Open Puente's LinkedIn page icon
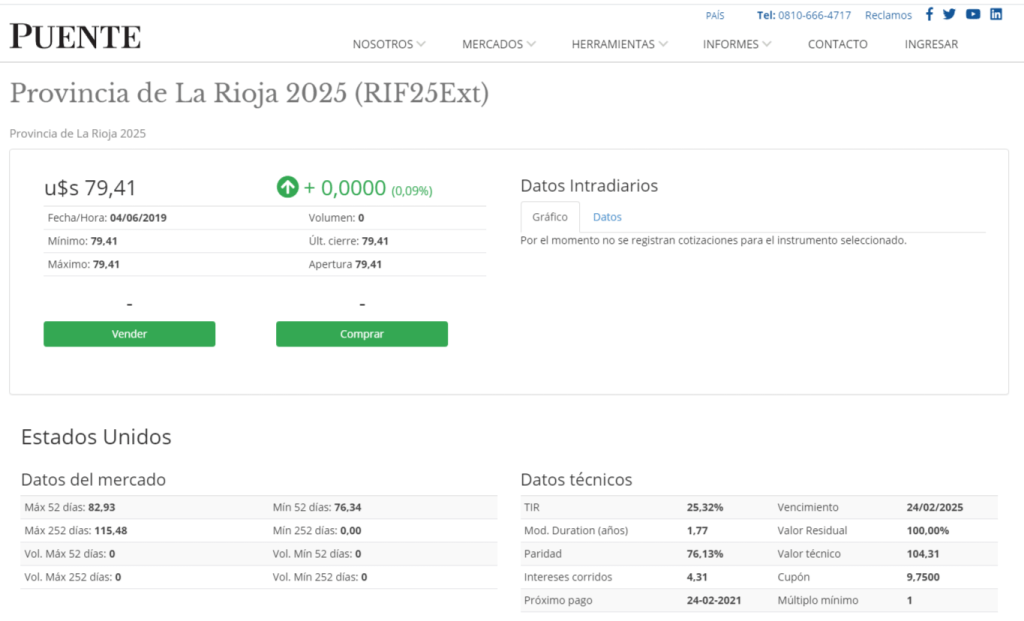The height and width of the screenshot is (621, 1024). [x=996, y=14]
